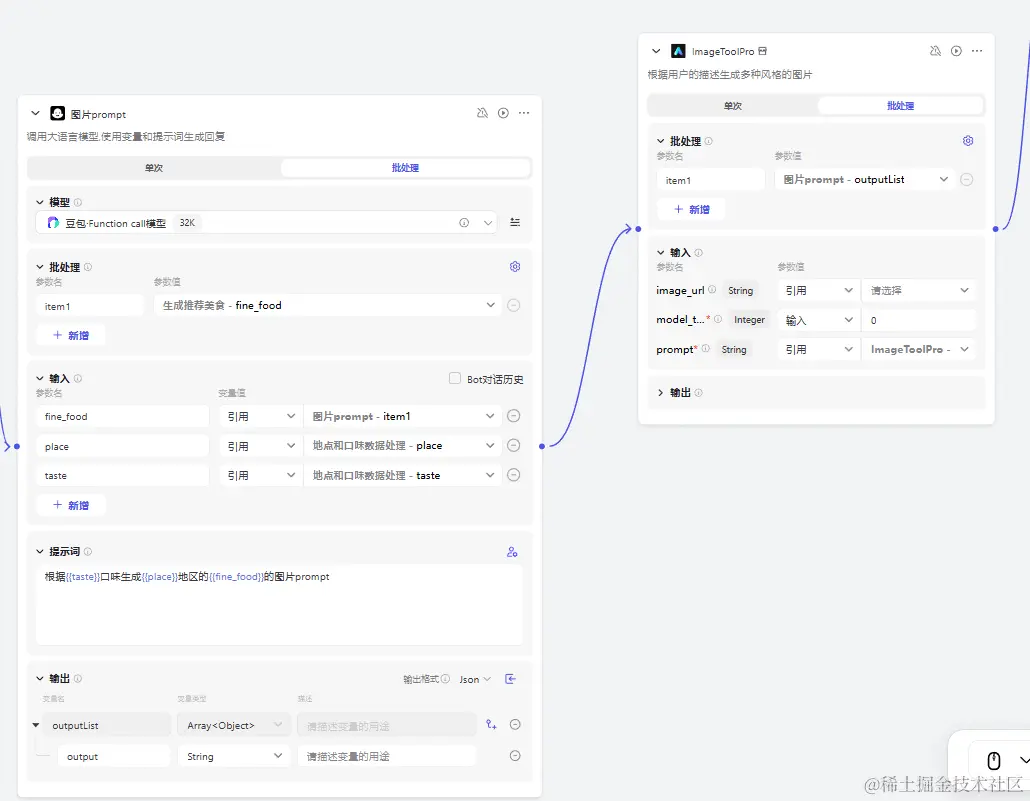
Task: Collapse the outputList tree triangle
Action: click(x=35, y=725)
